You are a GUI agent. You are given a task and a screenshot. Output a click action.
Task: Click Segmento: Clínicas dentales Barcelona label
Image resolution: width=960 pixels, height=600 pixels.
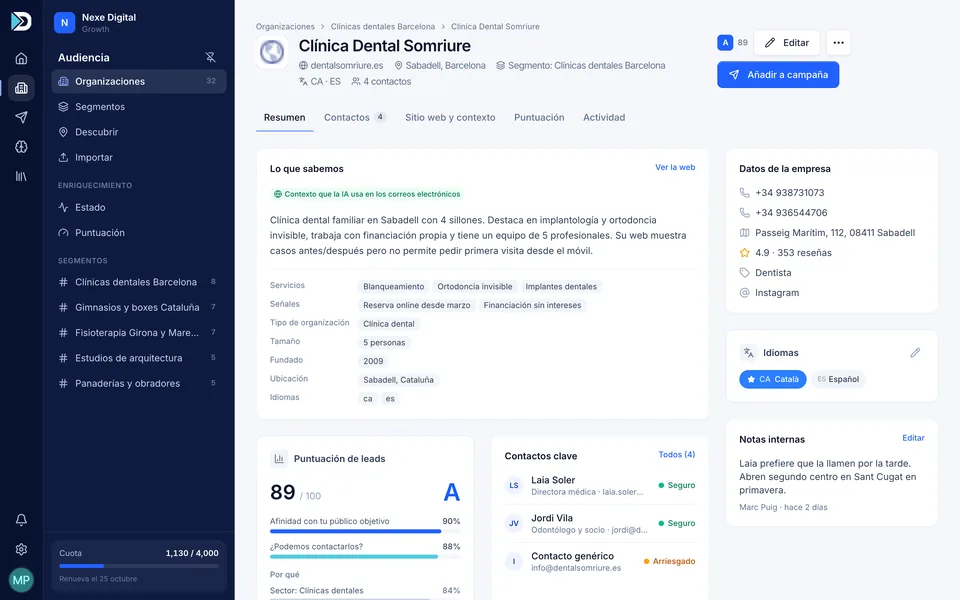(580, 66)
